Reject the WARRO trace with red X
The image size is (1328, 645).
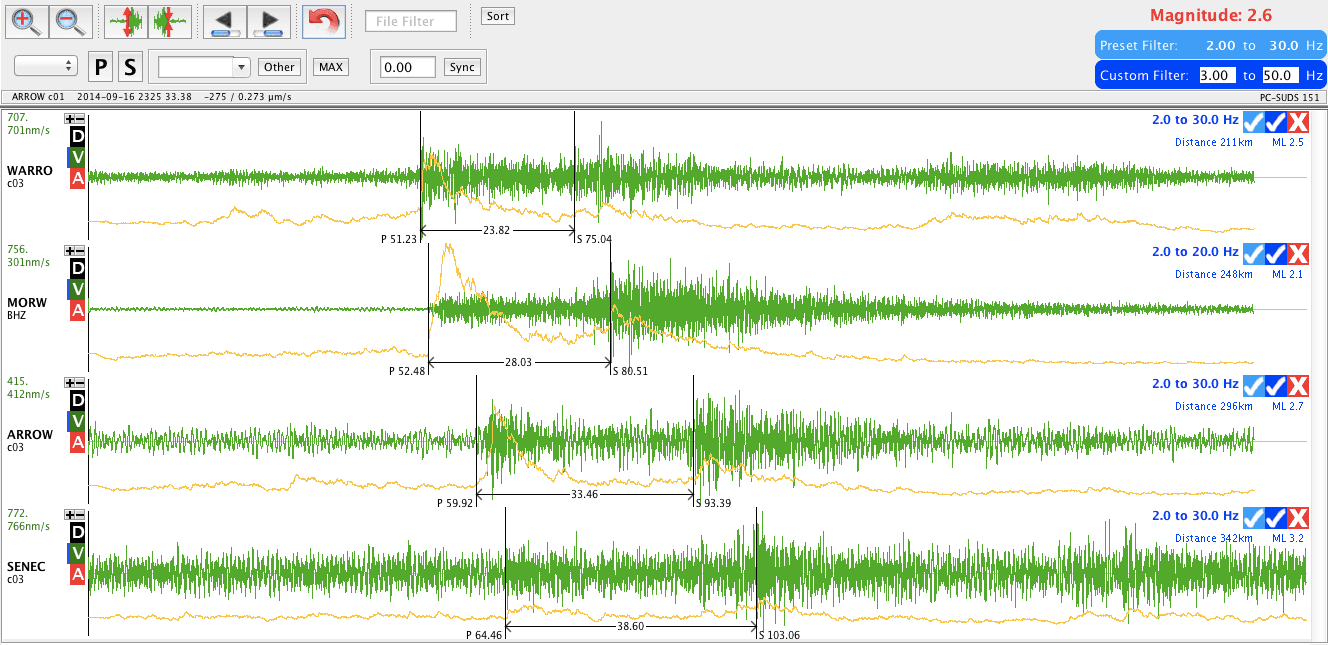tap(1298, 122)
